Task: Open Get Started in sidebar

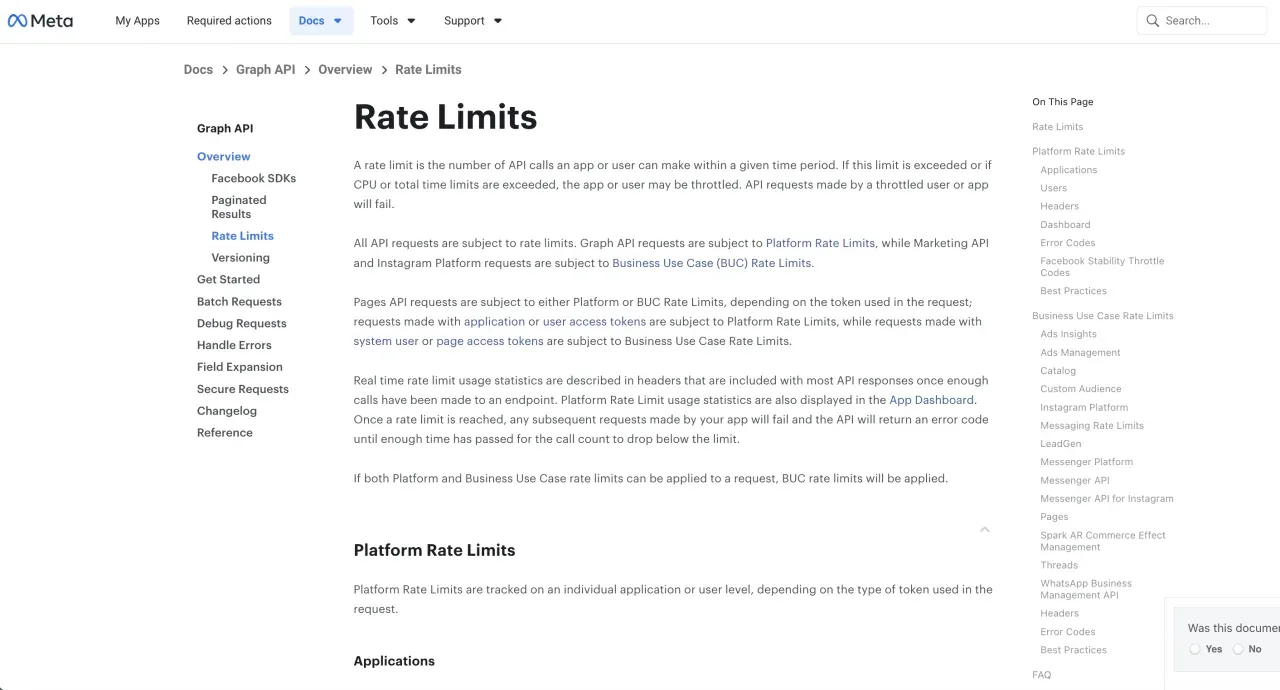Action: (x=228, y=279)
